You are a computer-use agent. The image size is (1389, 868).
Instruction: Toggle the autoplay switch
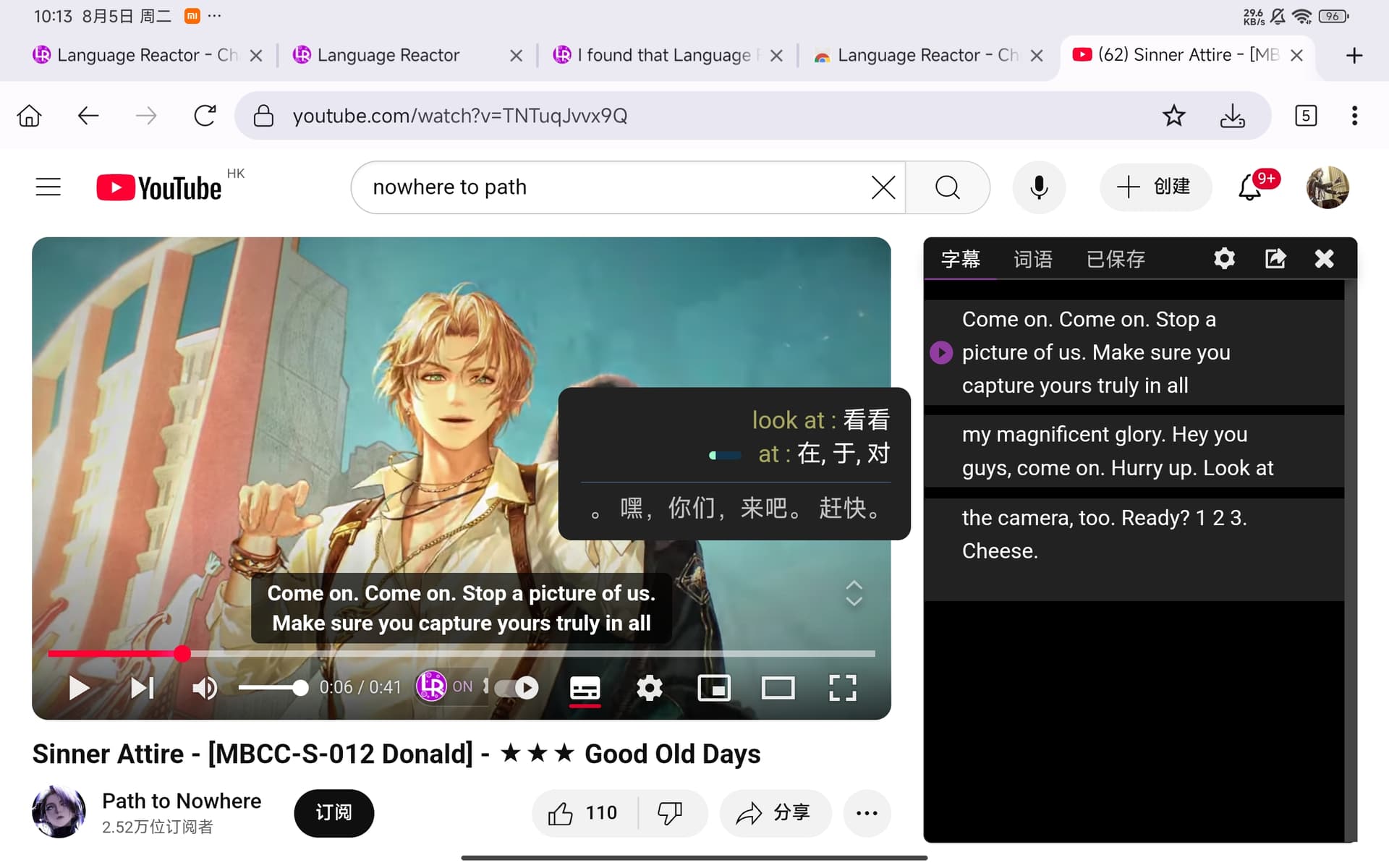click(517, 687)
